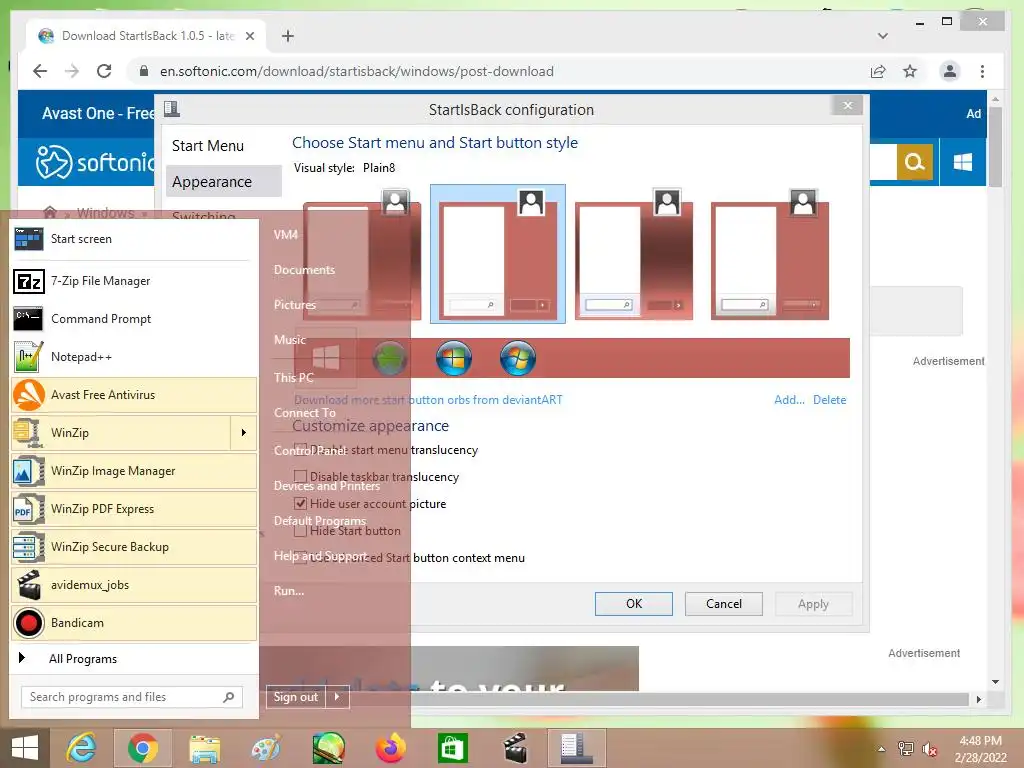This screenshot has width=1024, height=768.
Task: Select the green clover start orb
Action: point(390,358)
